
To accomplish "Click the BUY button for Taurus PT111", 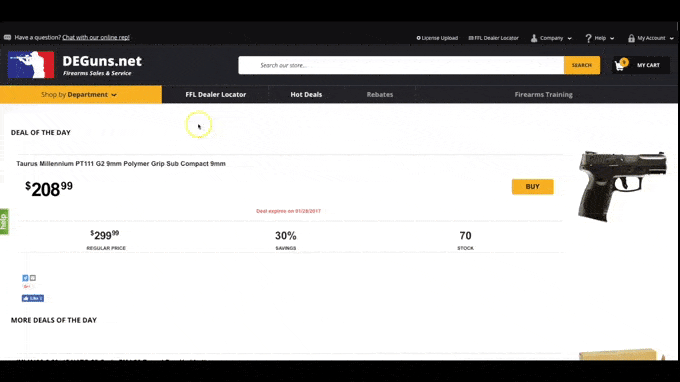I will click(533, 187).
